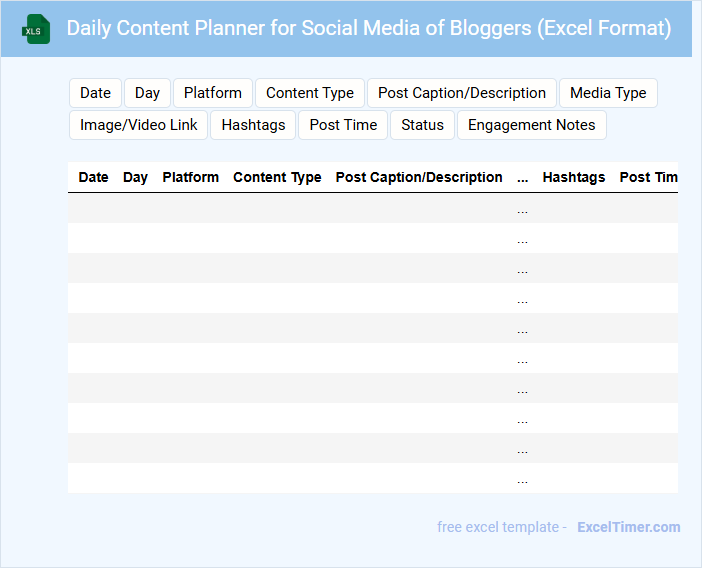Select the Date tag button
702x568 pixels.
[95, 93]
